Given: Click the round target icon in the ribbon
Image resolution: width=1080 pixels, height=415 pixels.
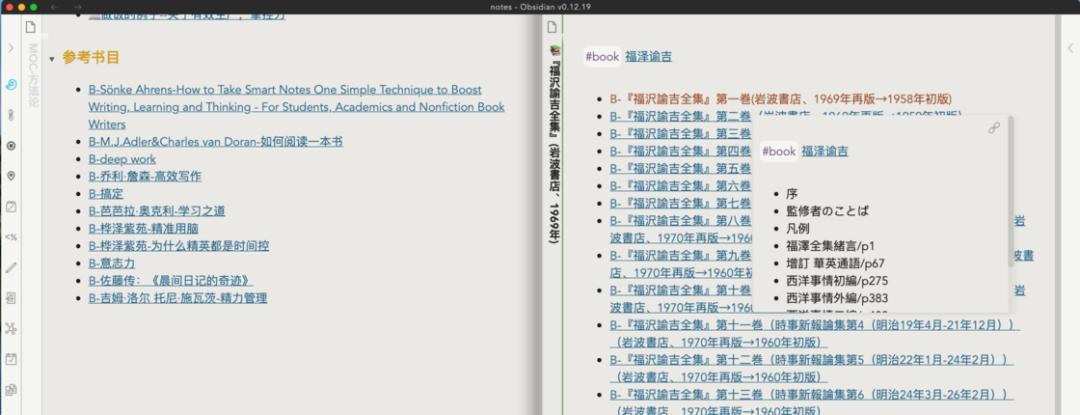Looking at the screenshot, I should (11, 146).
